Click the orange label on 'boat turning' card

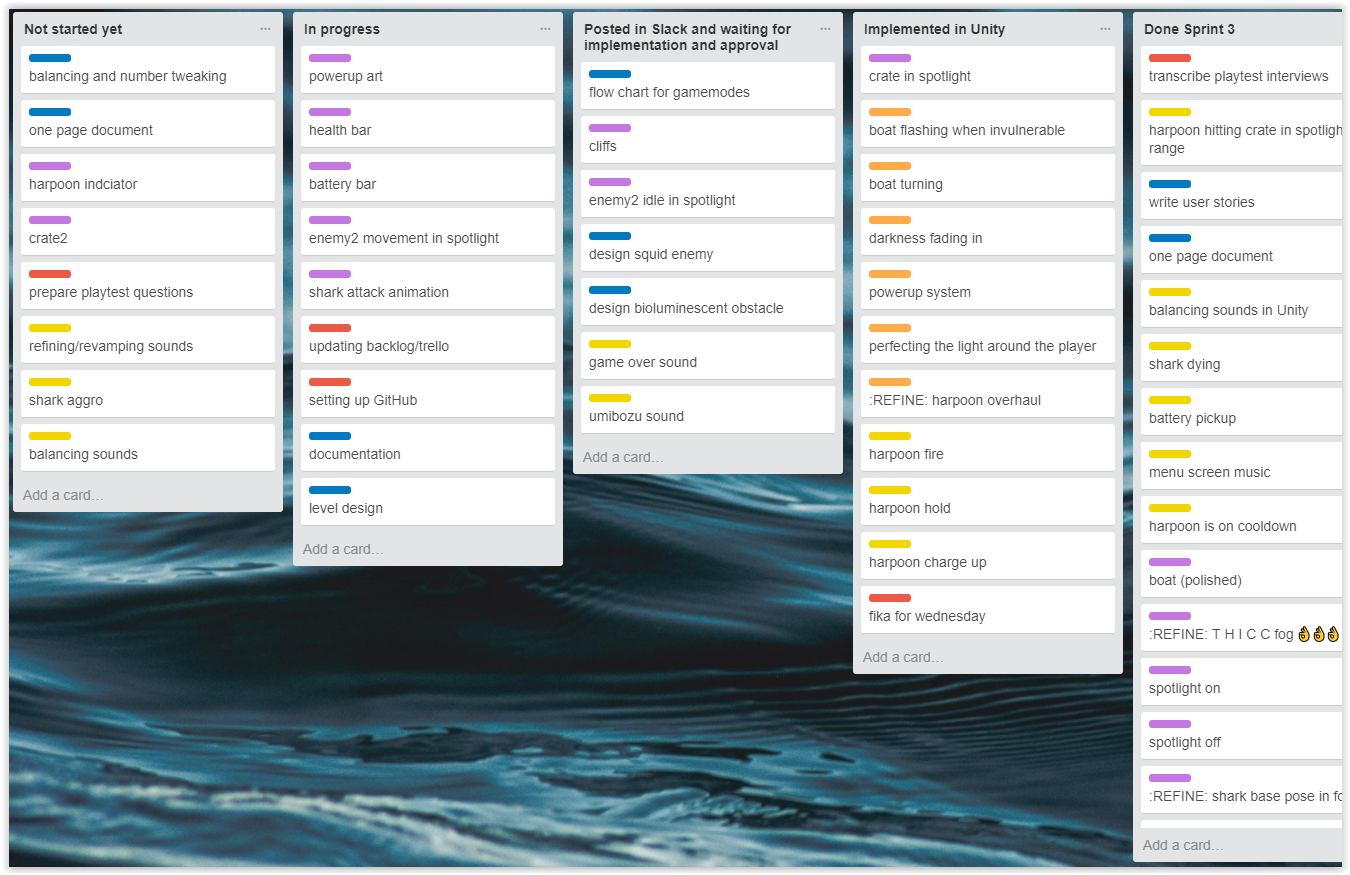pyautogui.click(x=889, y=166)
